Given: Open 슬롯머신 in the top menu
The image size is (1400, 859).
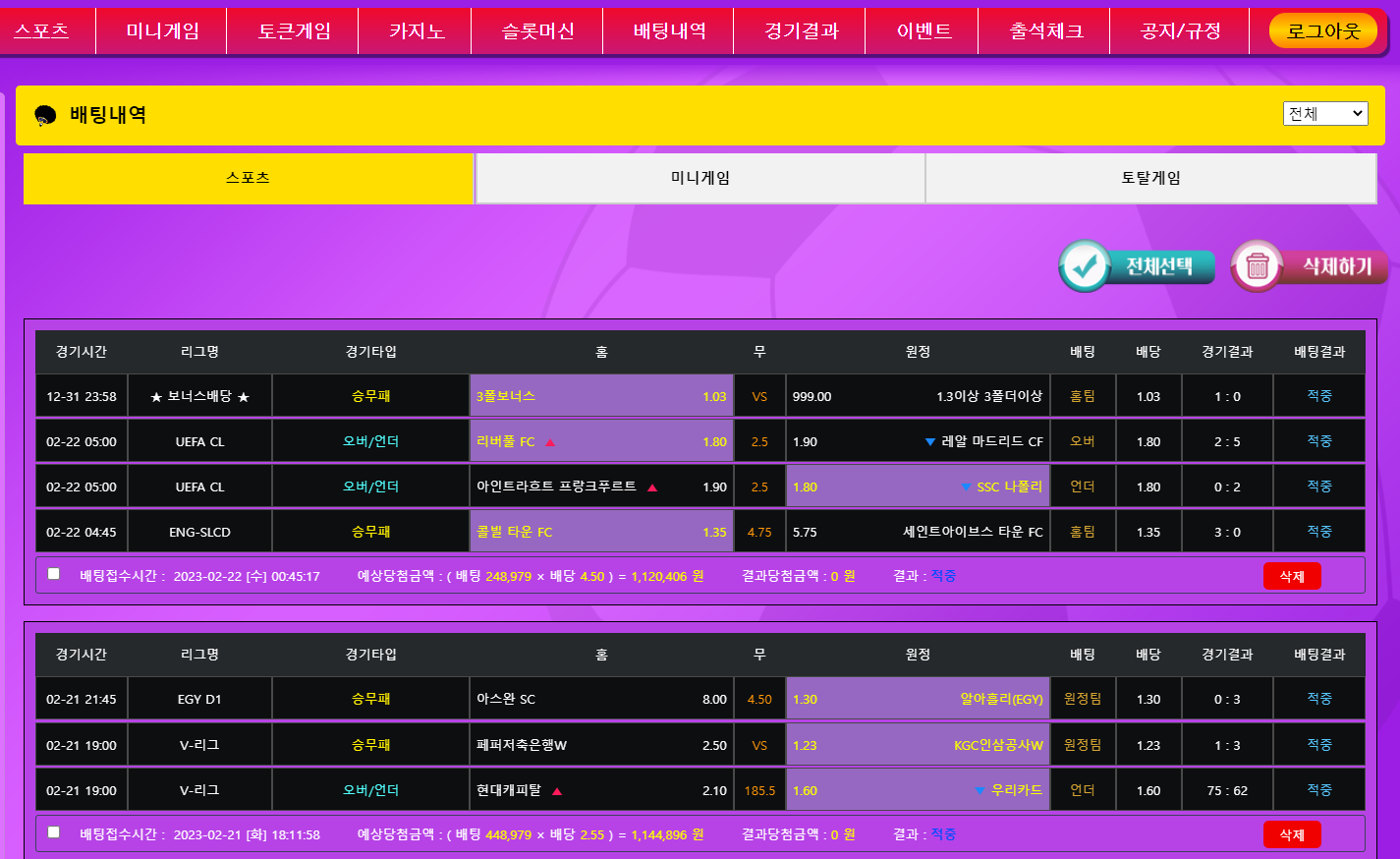Looking at the screenshot, I should click(x=537, y=30).
